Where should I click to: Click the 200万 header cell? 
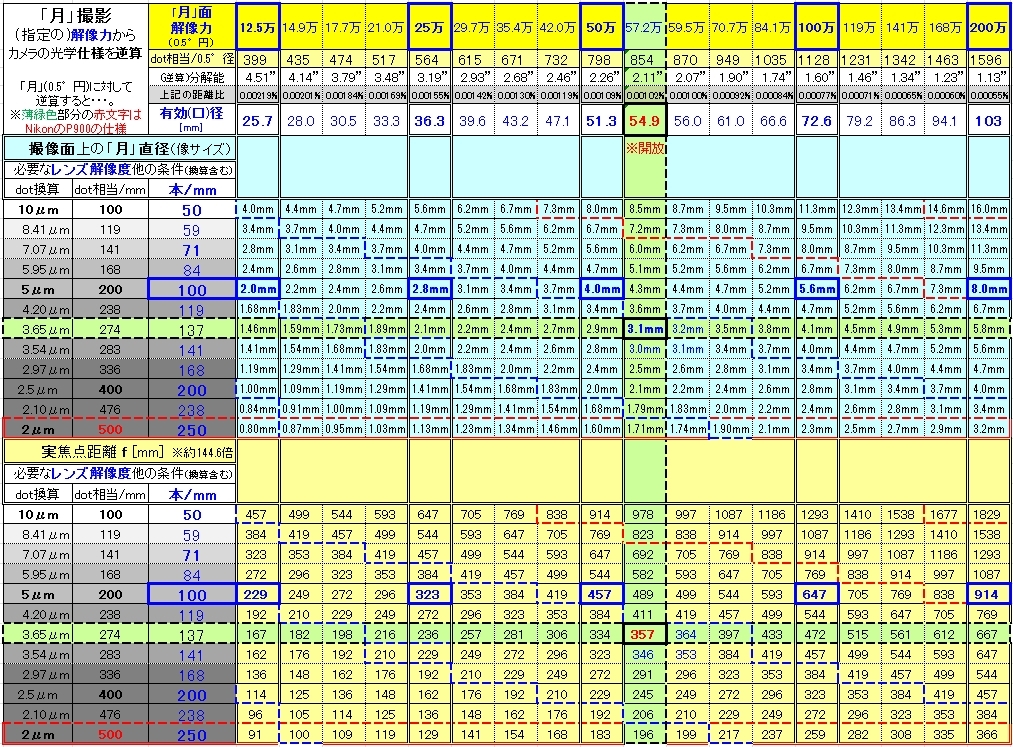click(988, 27)
